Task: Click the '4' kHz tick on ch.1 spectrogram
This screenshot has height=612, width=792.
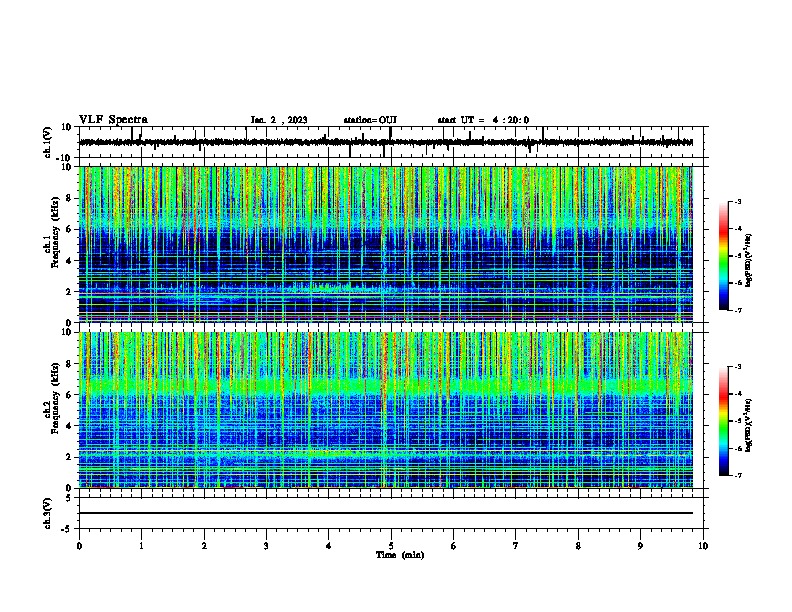Action: coord(70,261)
